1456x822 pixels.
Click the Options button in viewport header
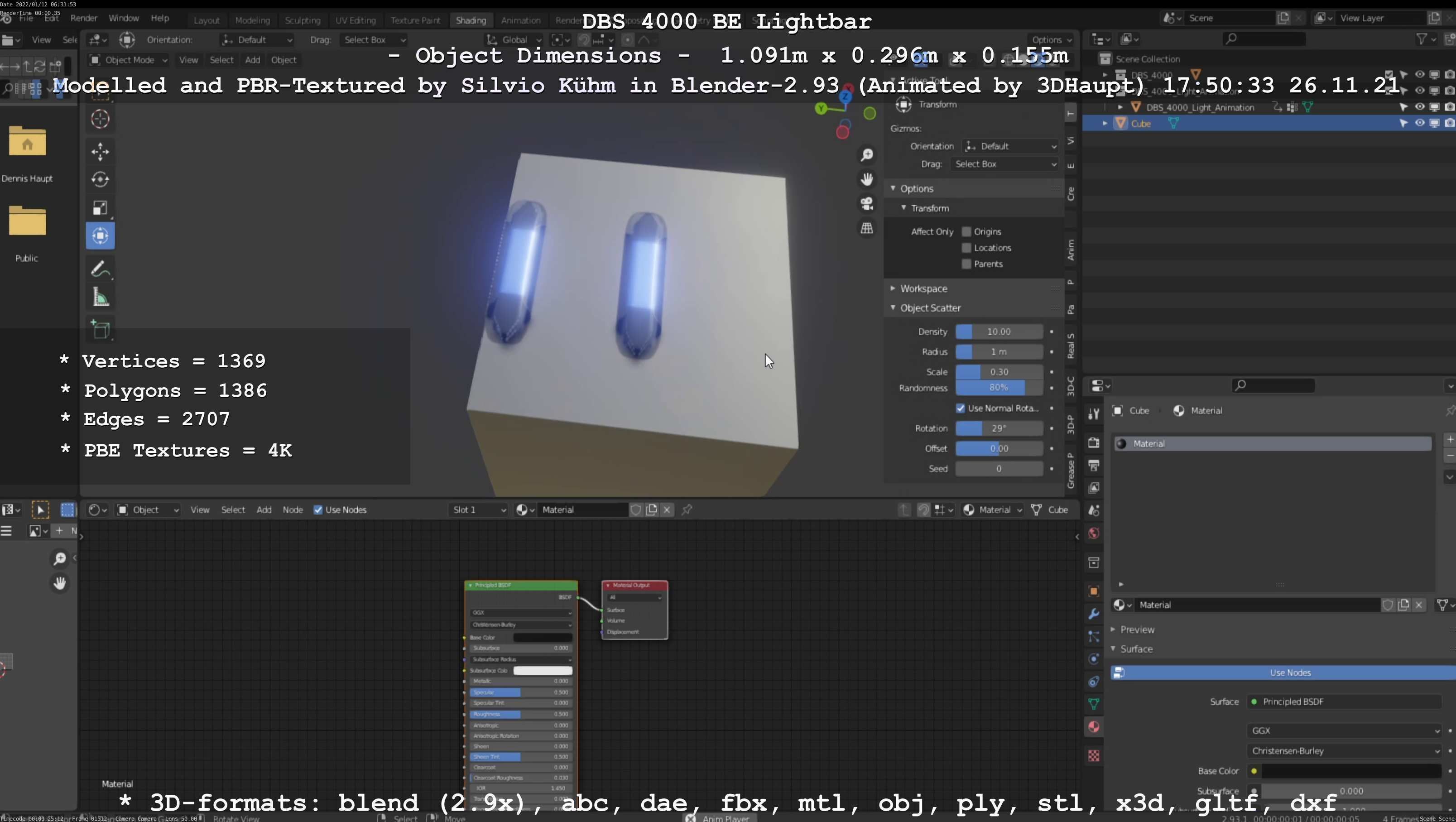click(x=1051, y=39)
